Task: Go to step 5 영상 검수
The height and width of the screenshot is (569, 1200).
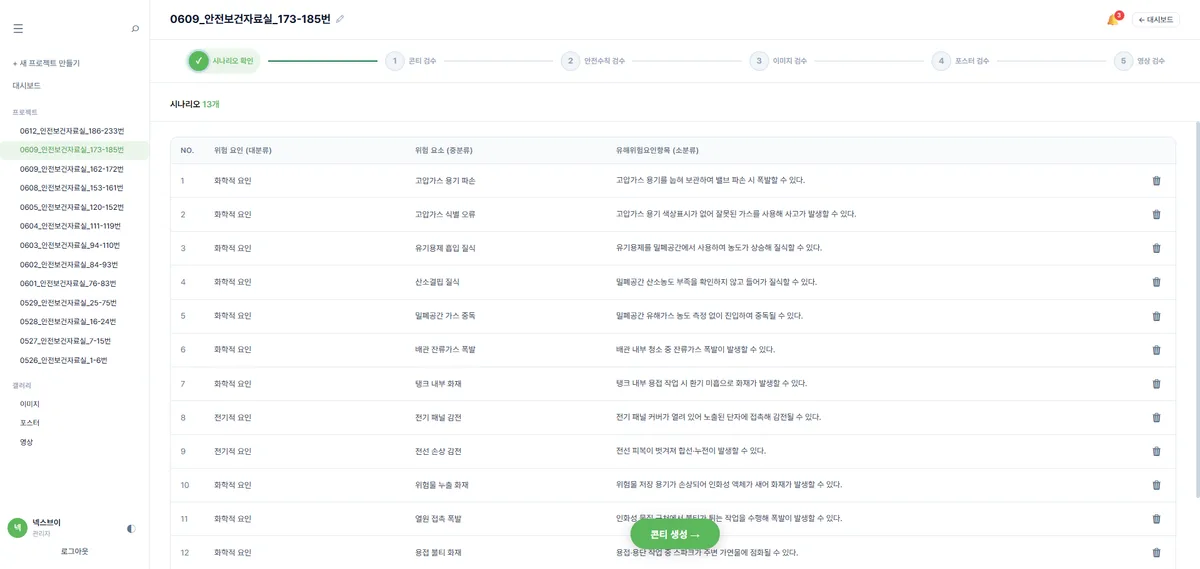Action: (x=1140, y=61)
